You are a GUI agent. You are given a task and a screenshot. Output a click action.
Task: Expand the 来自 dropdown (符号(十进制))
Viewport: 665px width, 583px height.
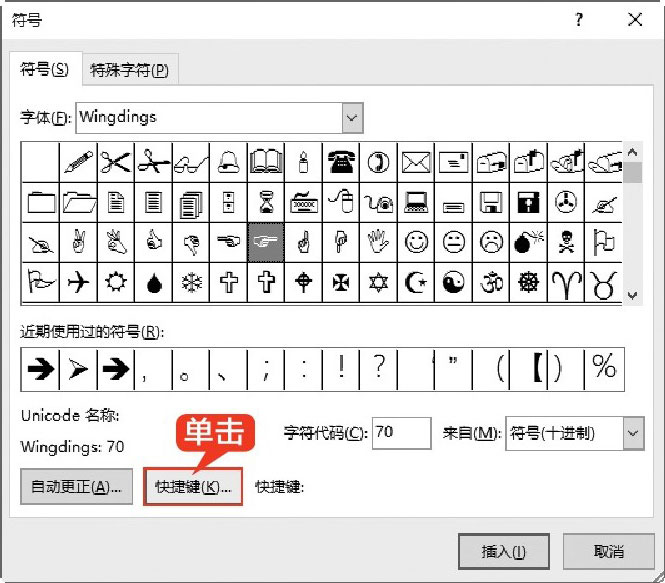click(632, 433)
